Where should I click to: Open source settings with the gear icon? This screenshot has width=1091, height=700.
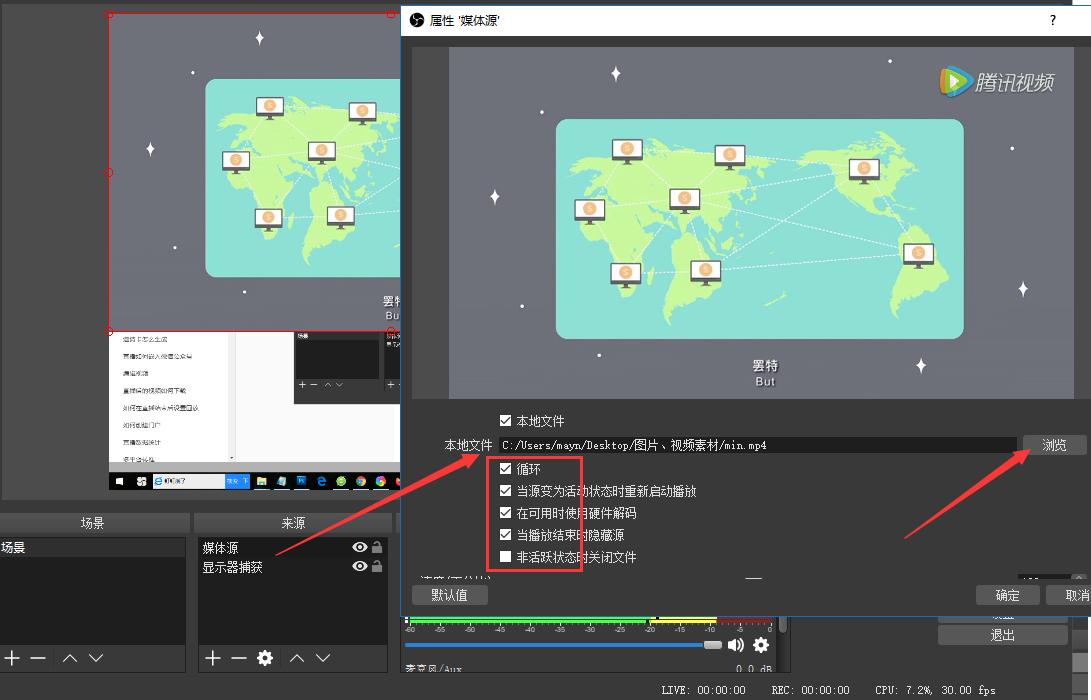pyautogui.click(x=263, y=658)
